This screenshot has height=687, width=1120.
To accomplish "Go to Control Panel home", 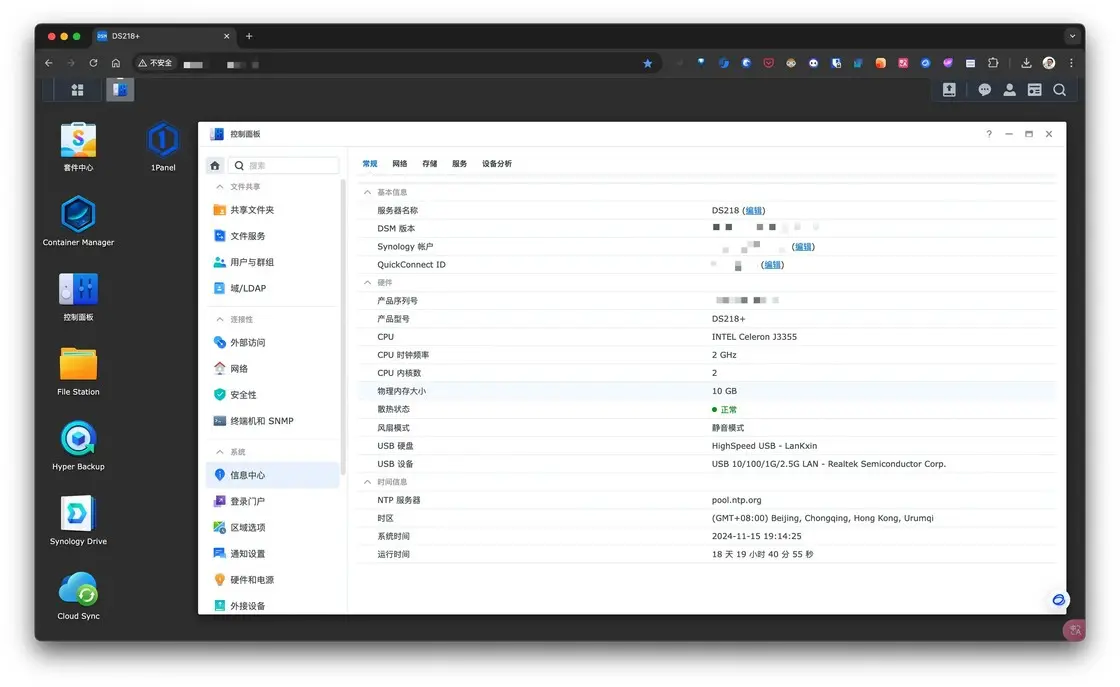I will click(215, 166).
